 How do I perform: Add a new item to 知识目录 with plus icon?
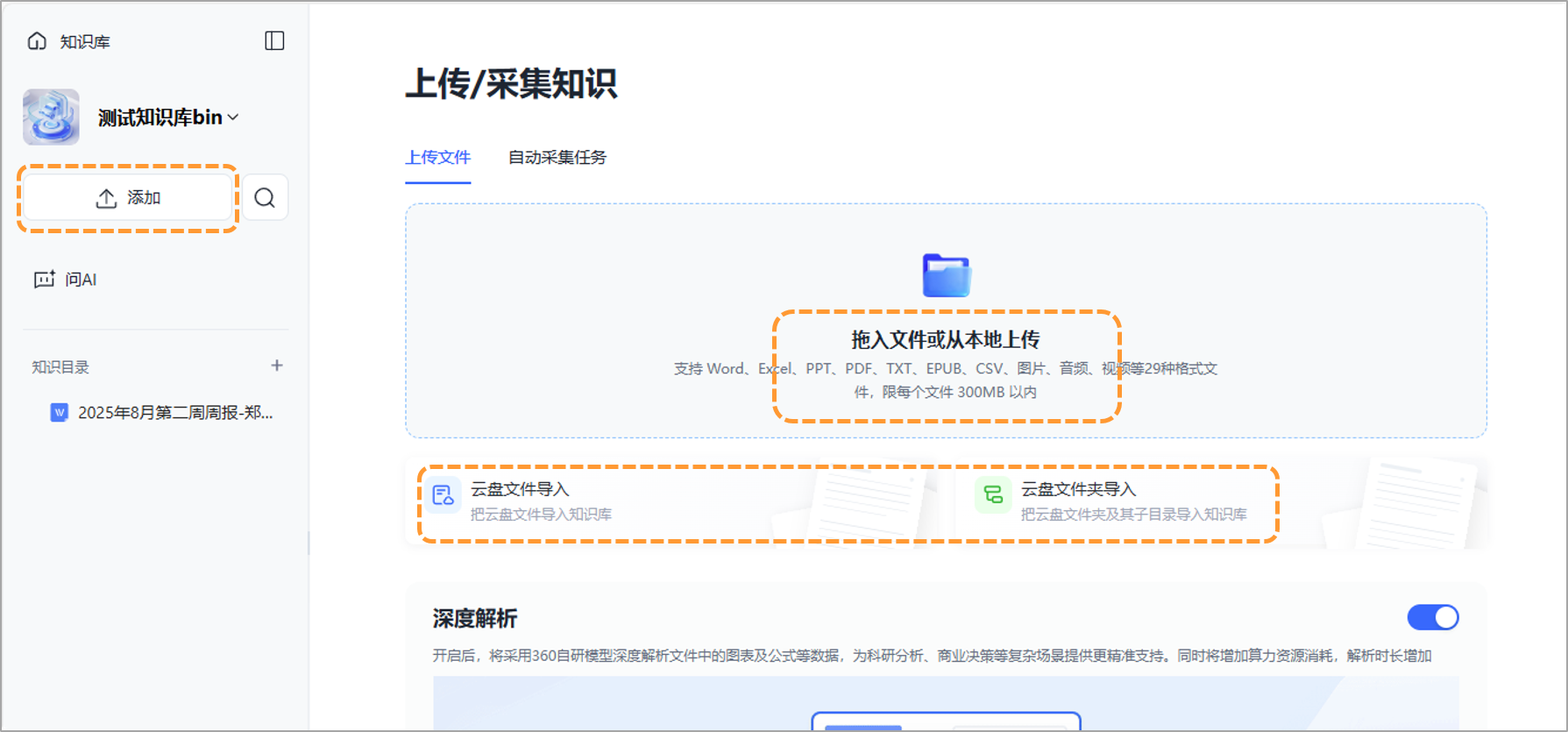coord(277,366)
